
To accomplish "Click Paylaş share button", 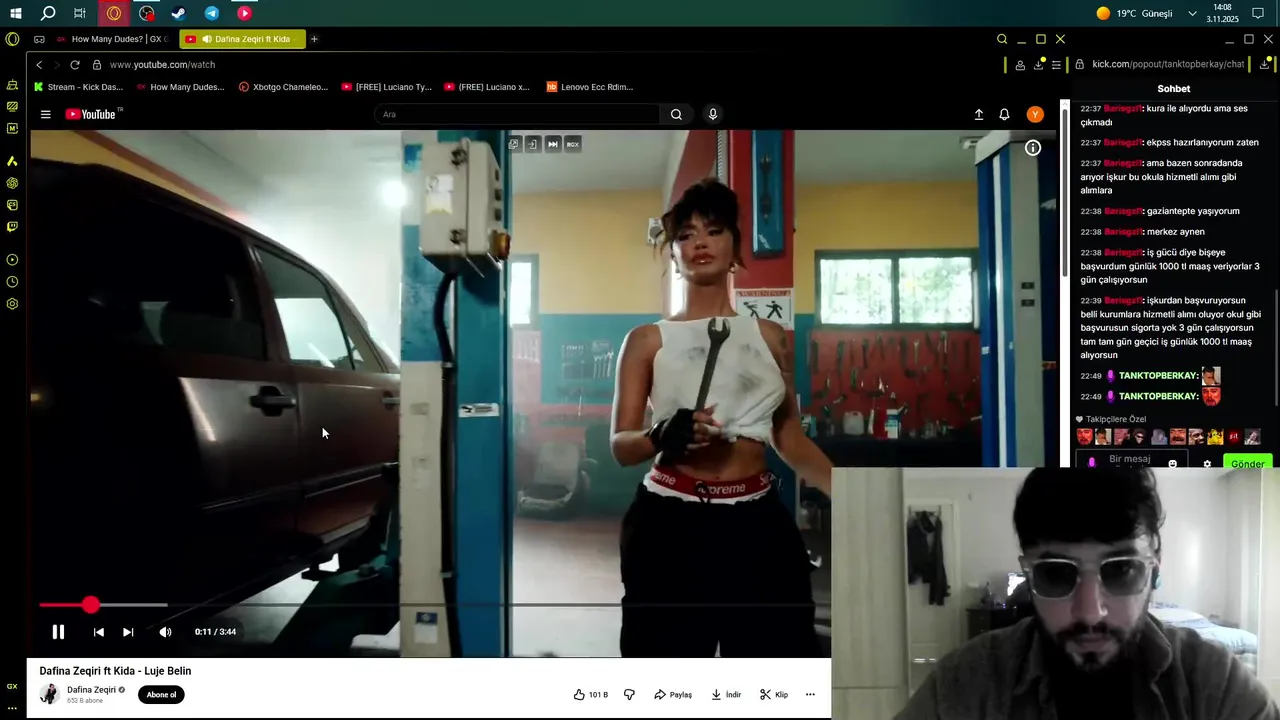I will point(673,695).
